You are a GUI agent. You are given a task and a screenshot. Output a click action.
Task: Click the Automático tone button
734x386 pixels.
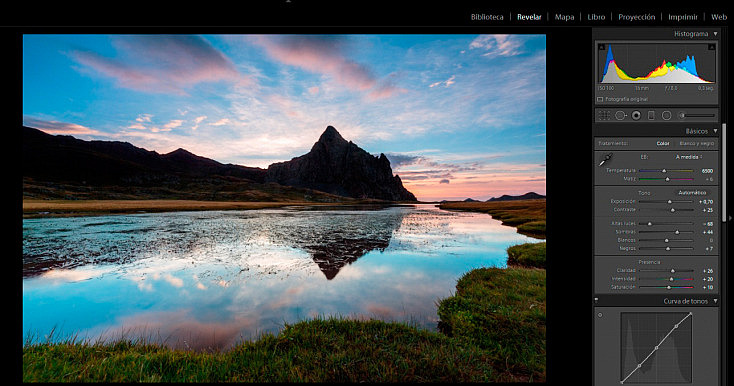(x=692, y=193)
